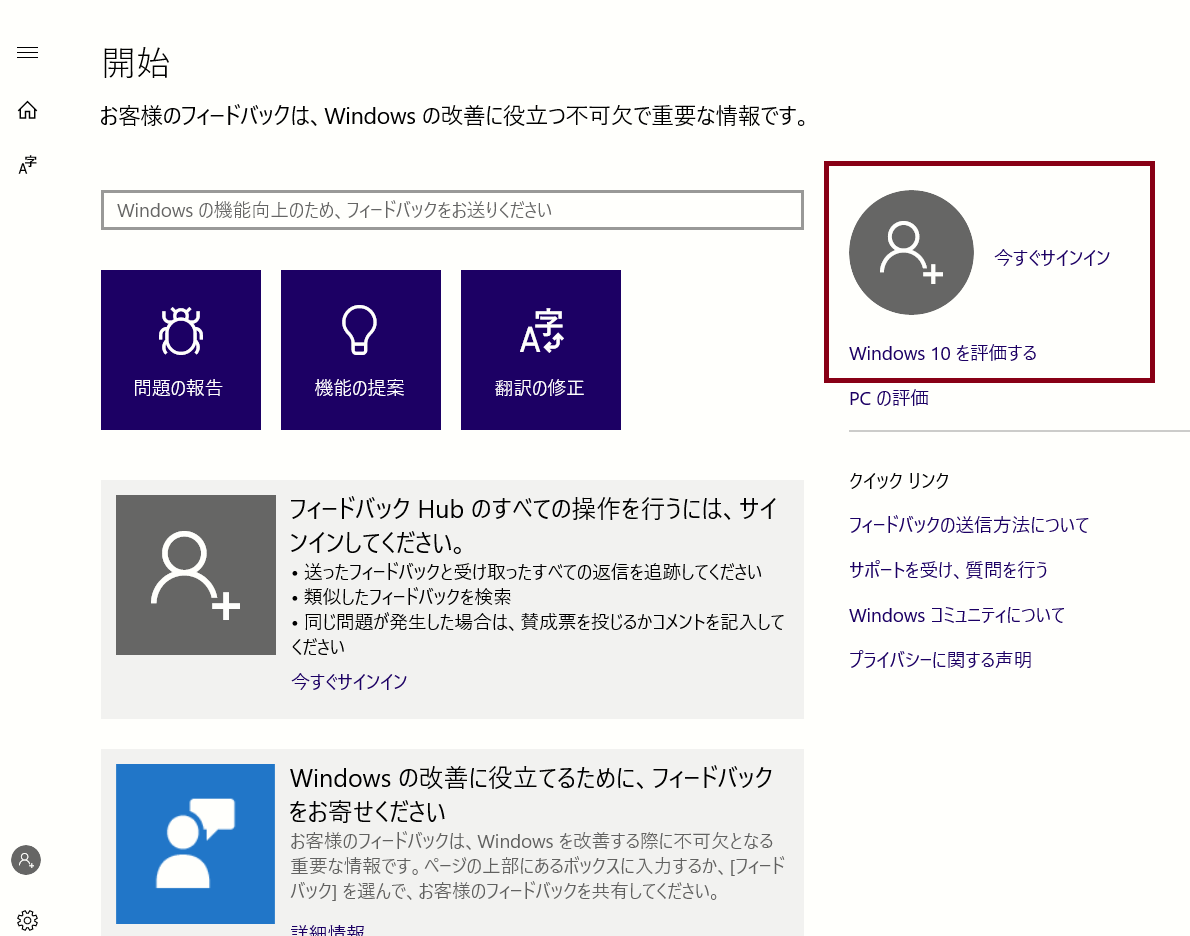The width and height of the screenshot is (1190, 936).
Task: Select the 翻訳の修正 tile
Action: pos(540,350)
